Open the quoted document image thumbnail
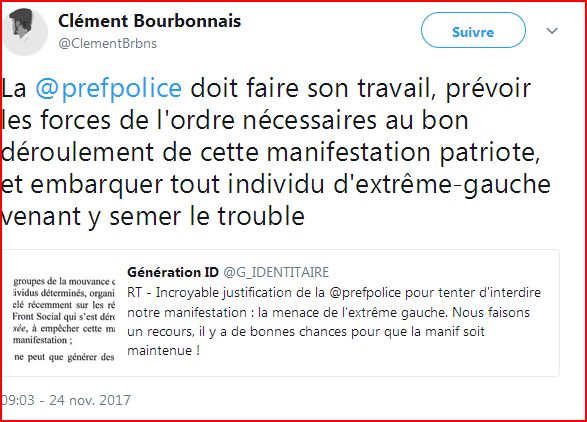The width and height of the screenshot is (587, 422). (x=63, y=318)
